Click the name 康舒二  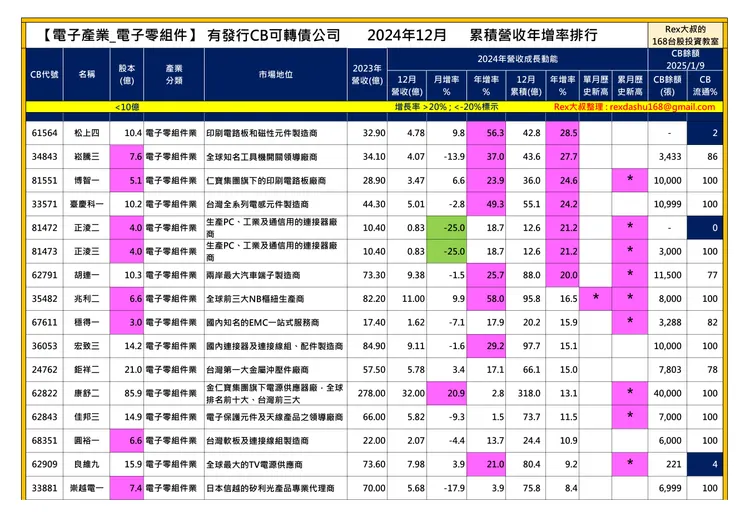tap(87, 393)
